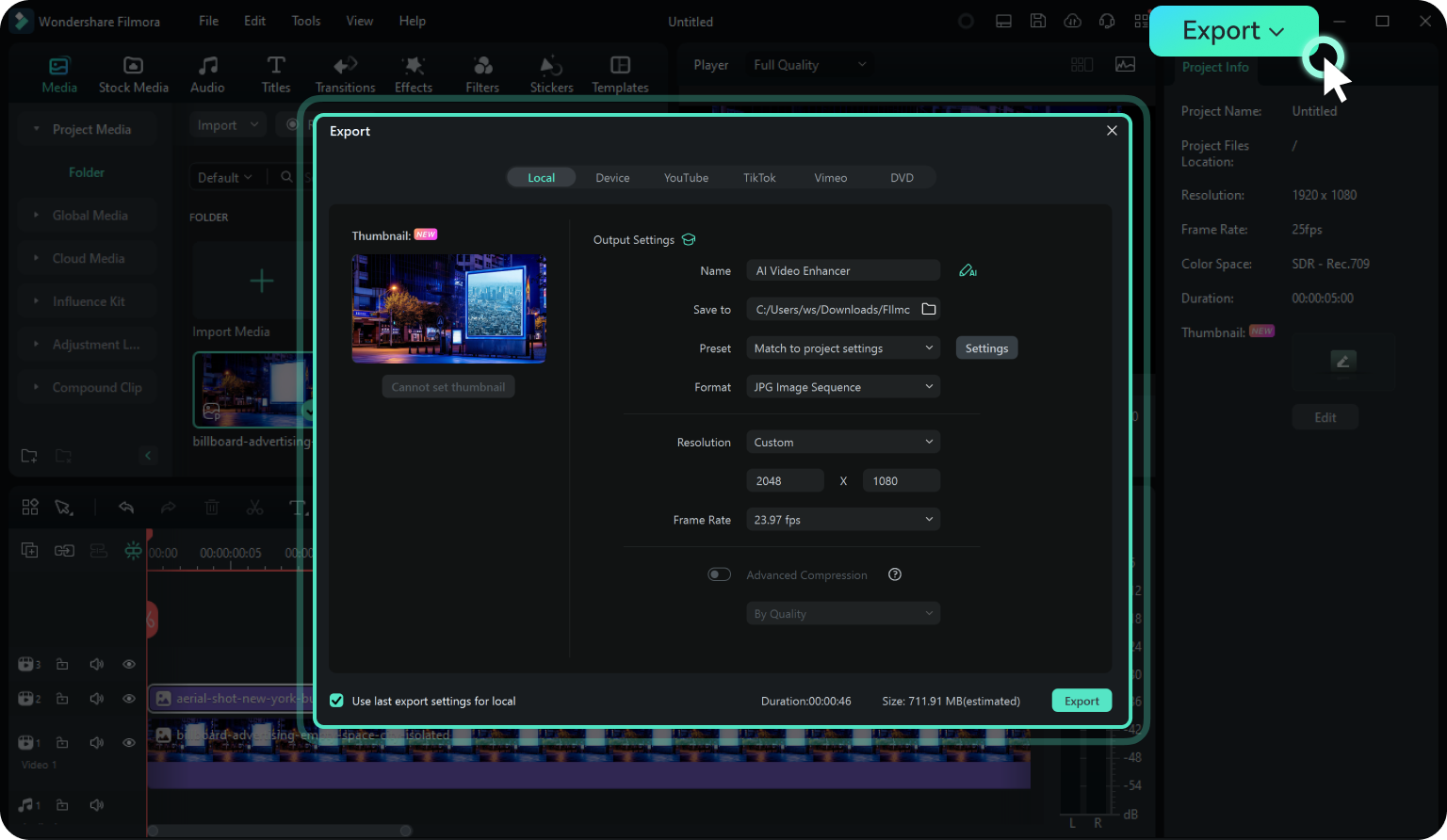Open the Format dropdown JPG Image Sequence
The height and width of the screenshot is (840, 1447).
click(x=843, y=387)
